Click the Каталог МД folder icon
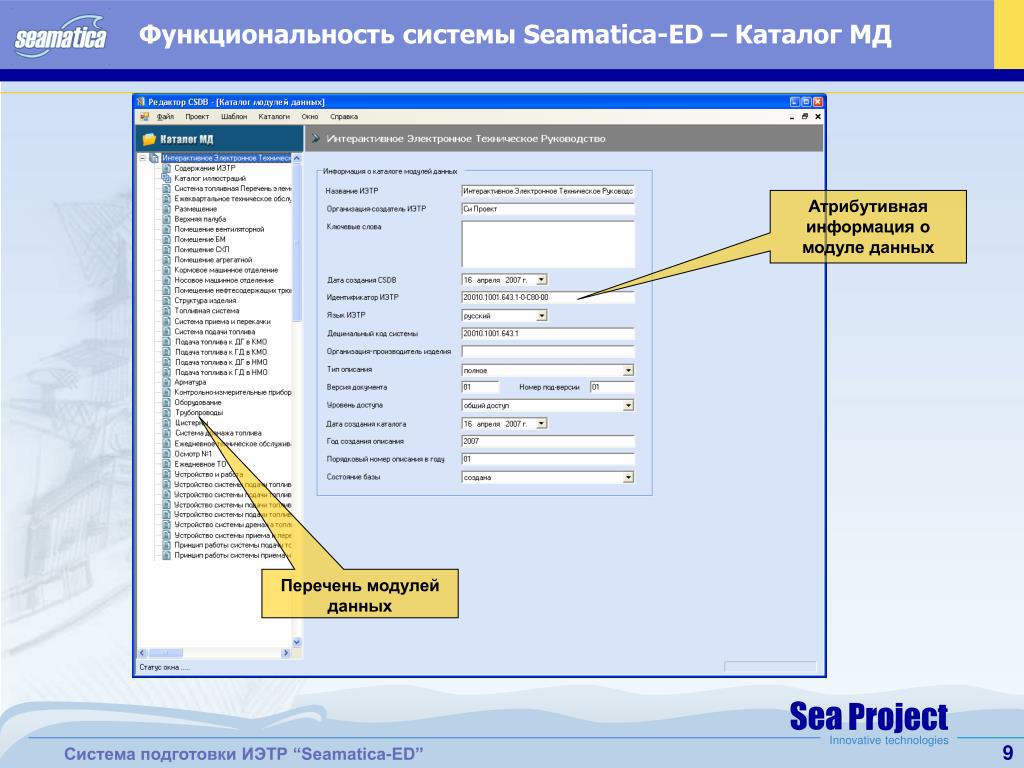 149,139
